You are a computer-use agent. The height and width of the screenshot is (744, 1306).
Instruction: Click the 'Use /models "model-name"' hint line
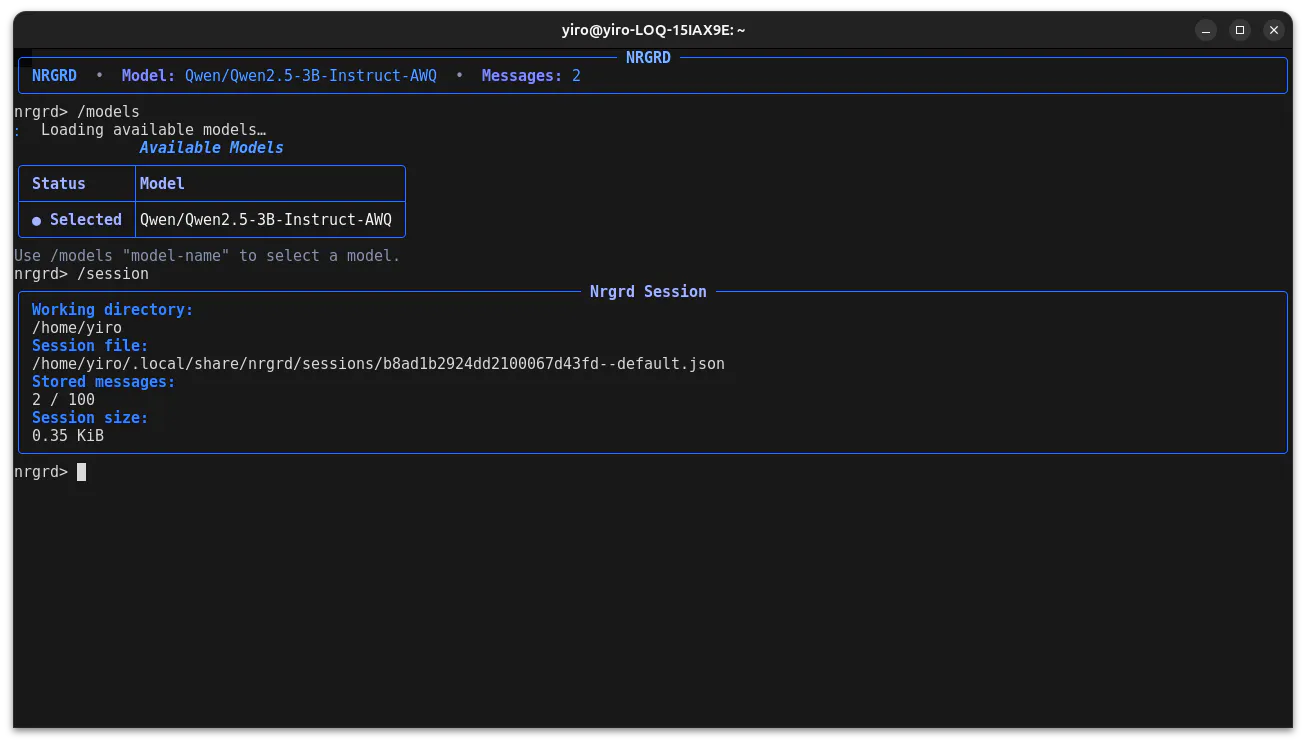click(207, 256)
